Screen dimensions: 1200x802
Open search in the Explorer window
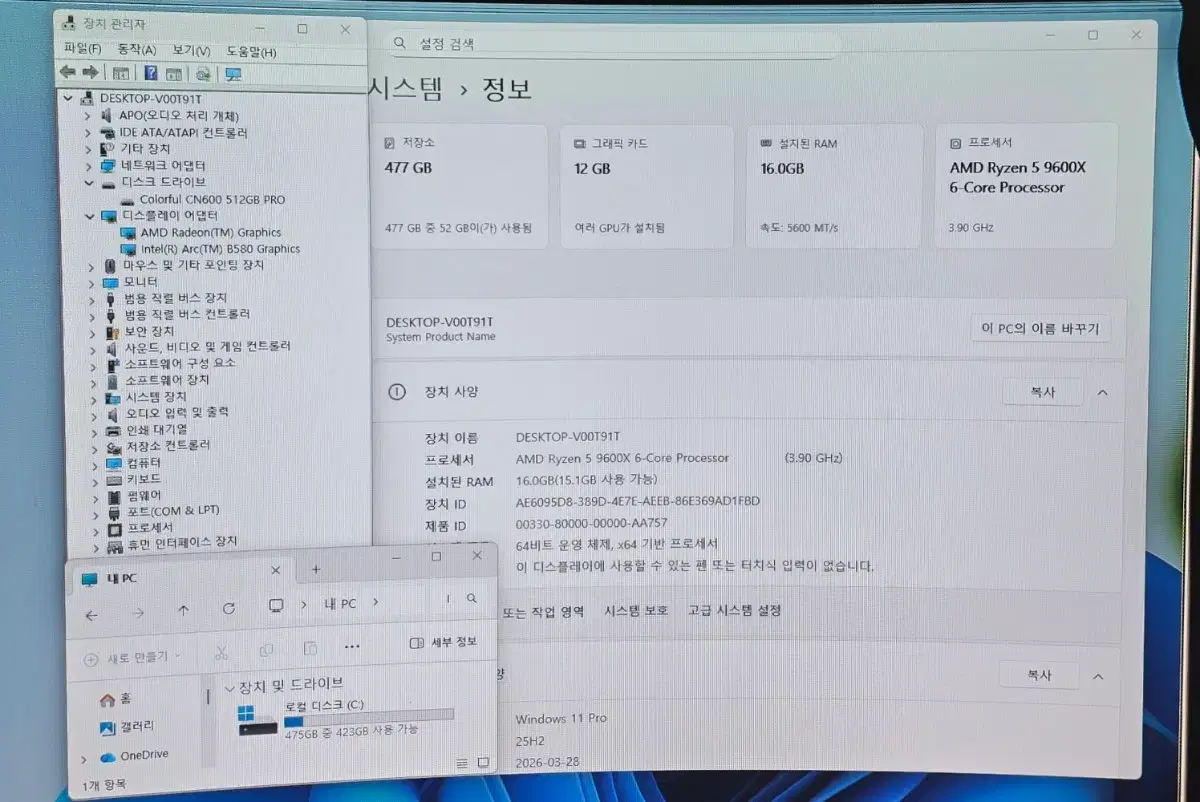472,598
